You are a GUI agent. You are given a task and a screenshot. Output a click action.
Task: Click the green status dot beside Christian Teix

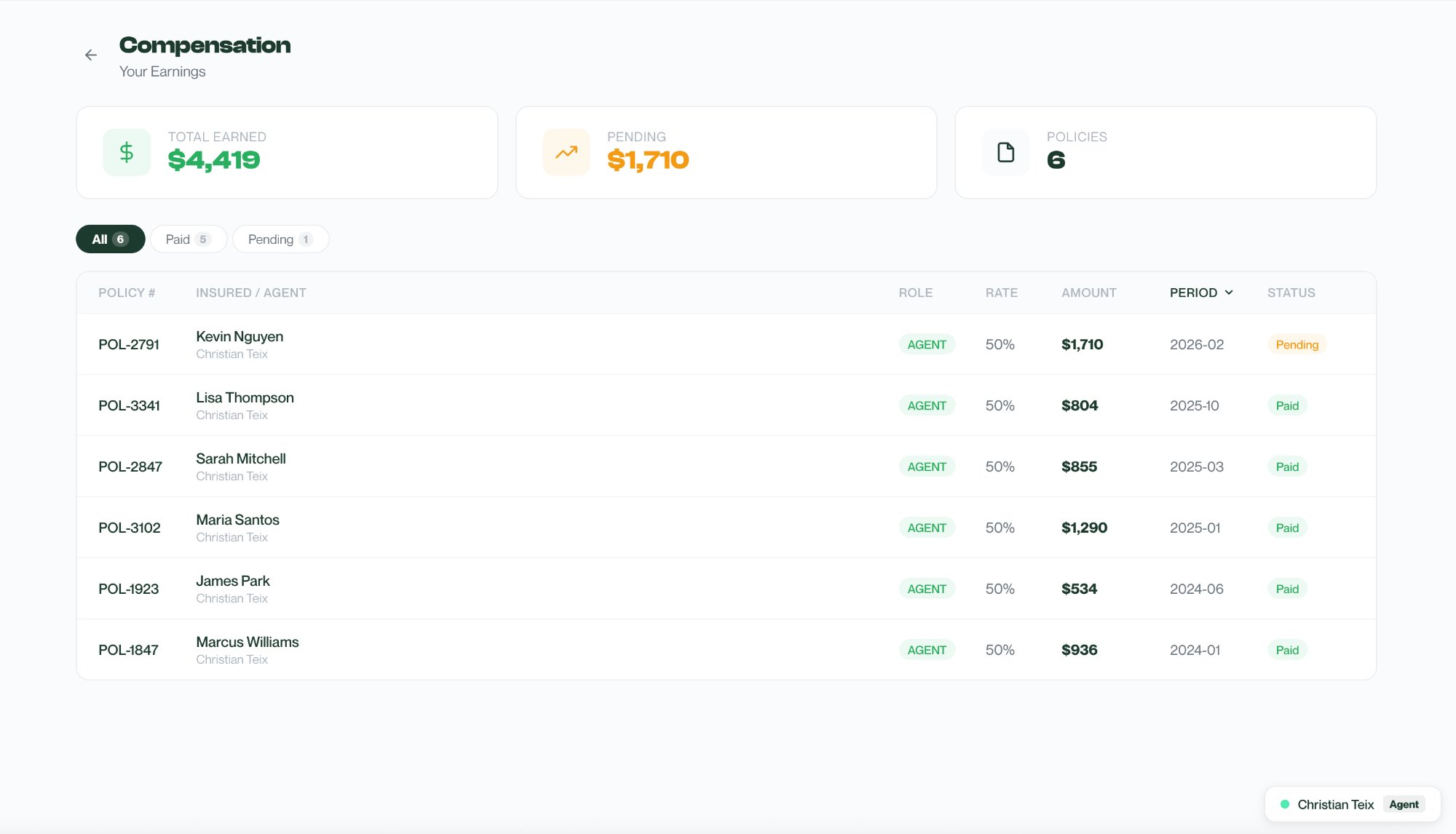tap(1285, 804)
